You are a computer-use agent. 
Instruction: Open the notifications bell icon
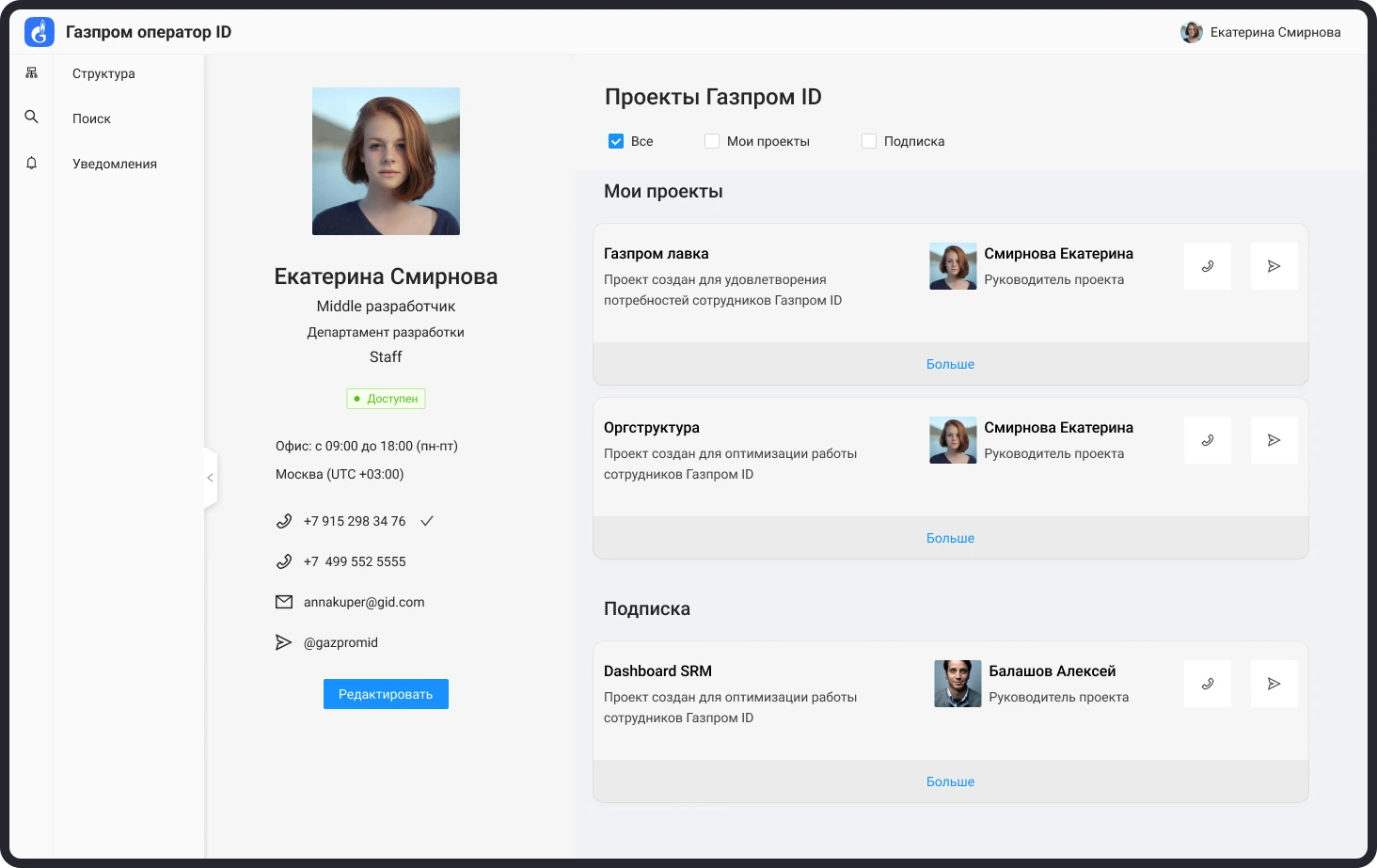click(31, 163)
